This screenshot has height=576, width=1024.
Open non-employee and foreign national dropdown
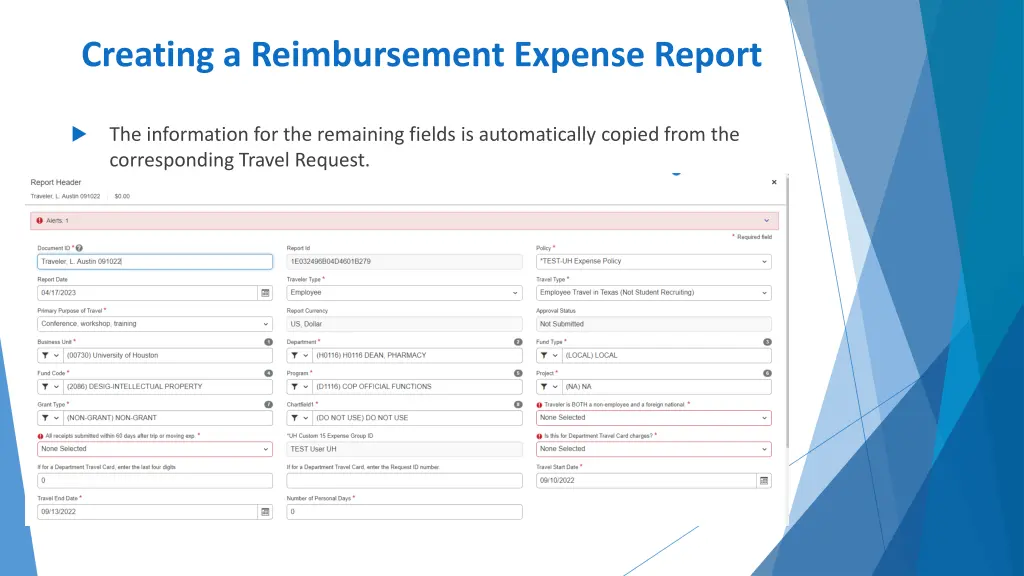[x=654, y=418]
